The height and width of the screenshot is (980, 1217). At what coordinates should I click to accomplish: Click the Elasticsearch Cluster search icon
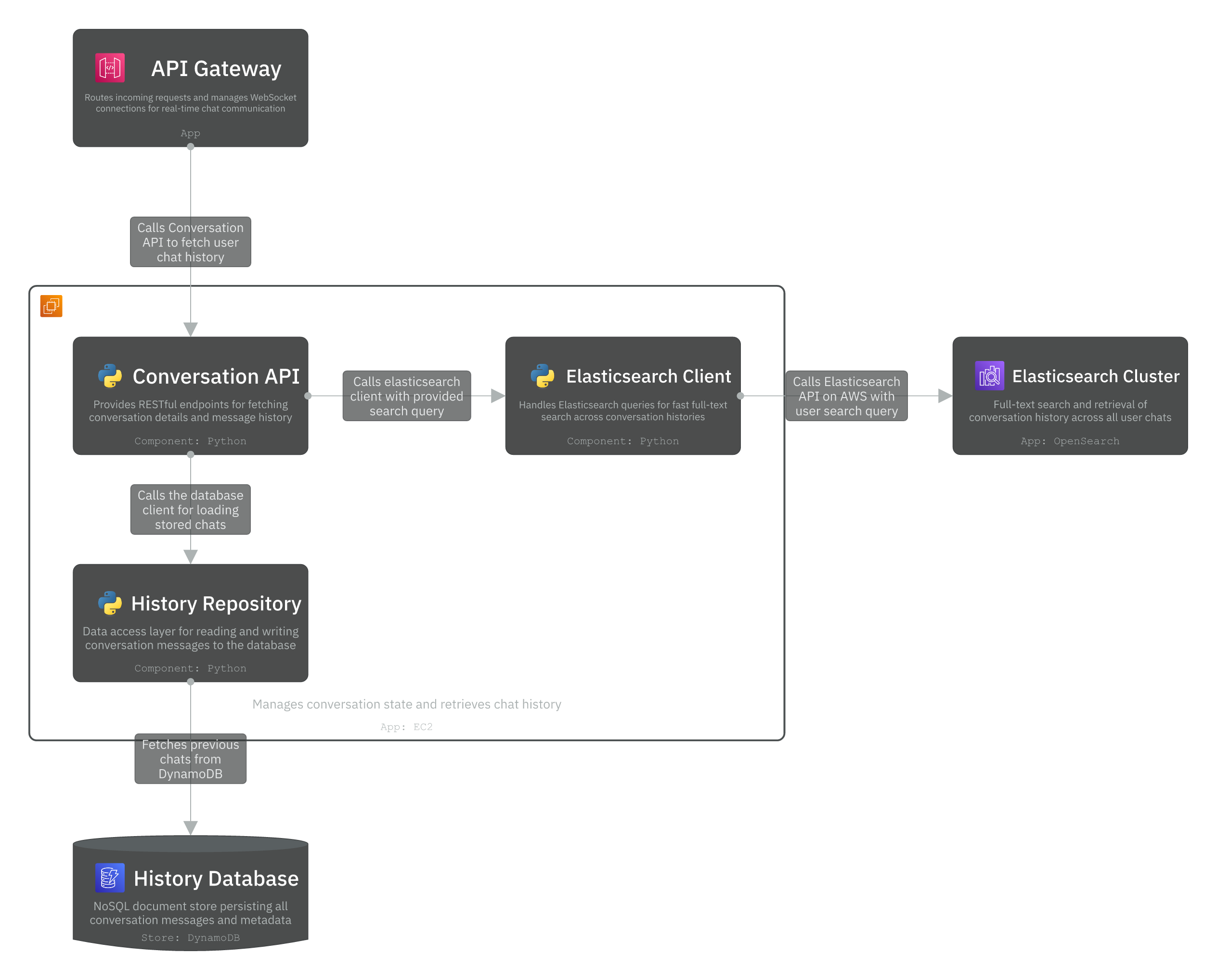click(x=989, y=375)
